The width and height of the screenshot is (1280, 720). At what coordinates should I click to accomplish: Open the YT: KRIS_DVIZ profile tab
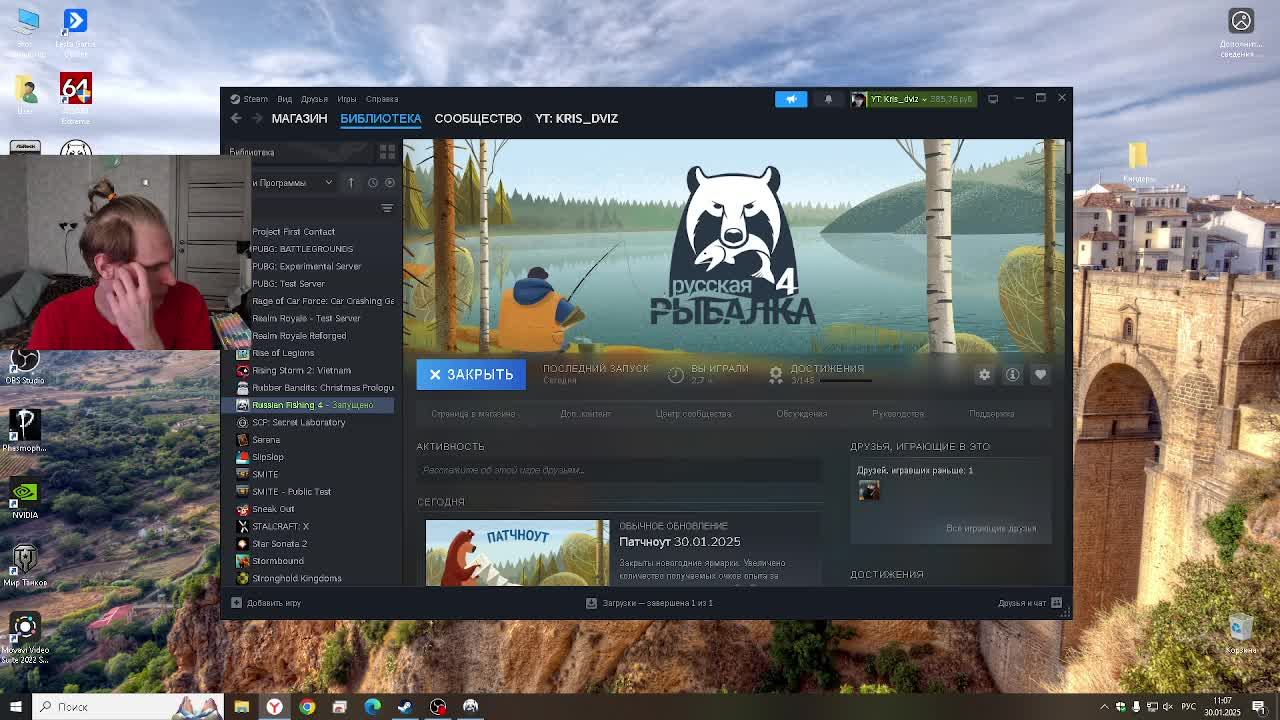(576, 118)
